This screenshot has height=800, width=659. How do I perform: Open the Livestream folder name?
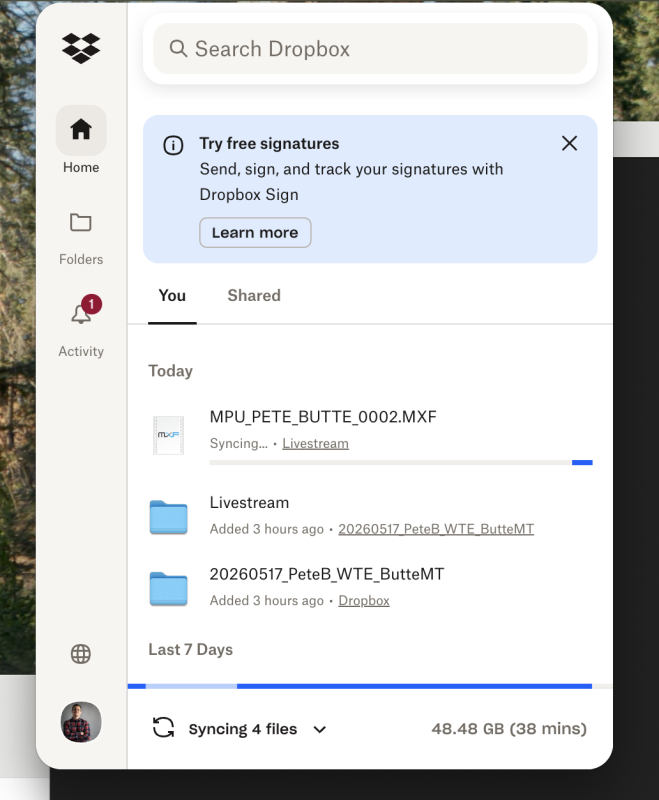249,503
